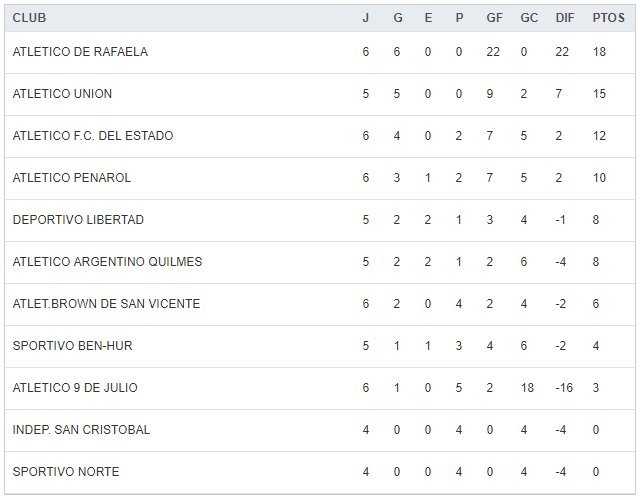
Task: Open the ATLETICO DE RAFAELA team name
Action: click(80, 52)
